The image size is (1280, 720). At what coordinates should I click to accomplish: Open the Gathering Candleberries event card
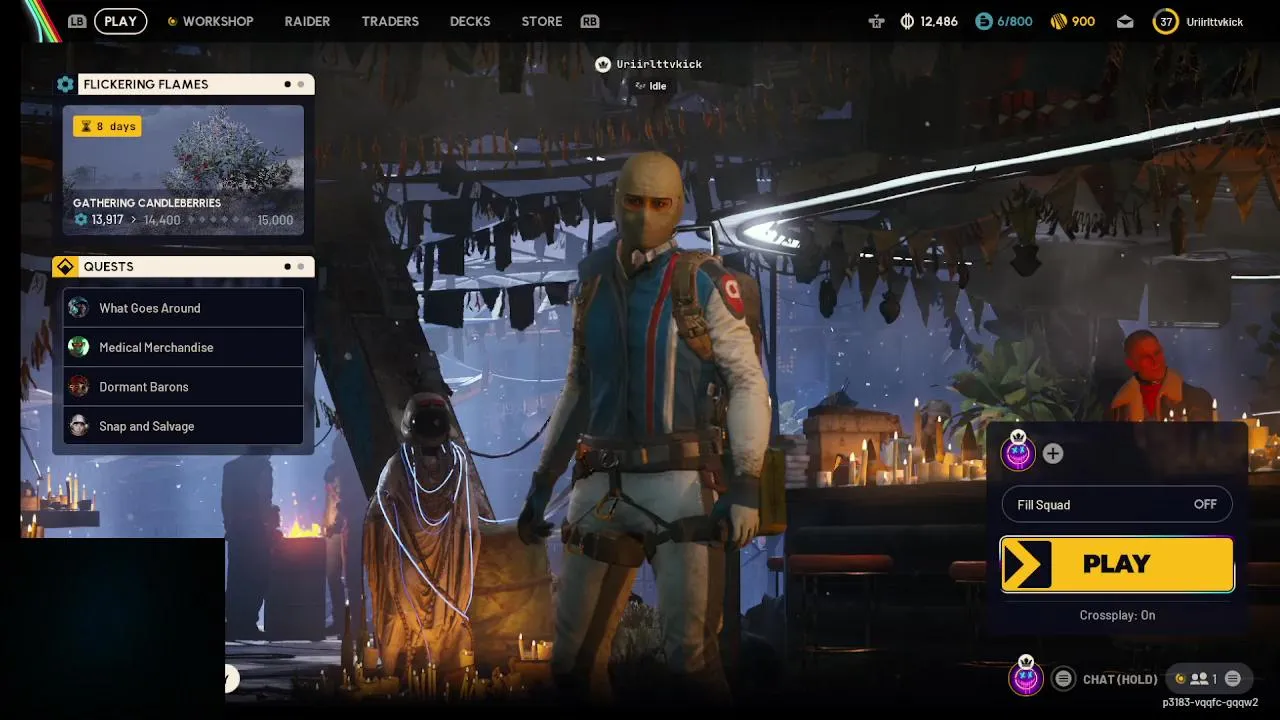point(183,170)
